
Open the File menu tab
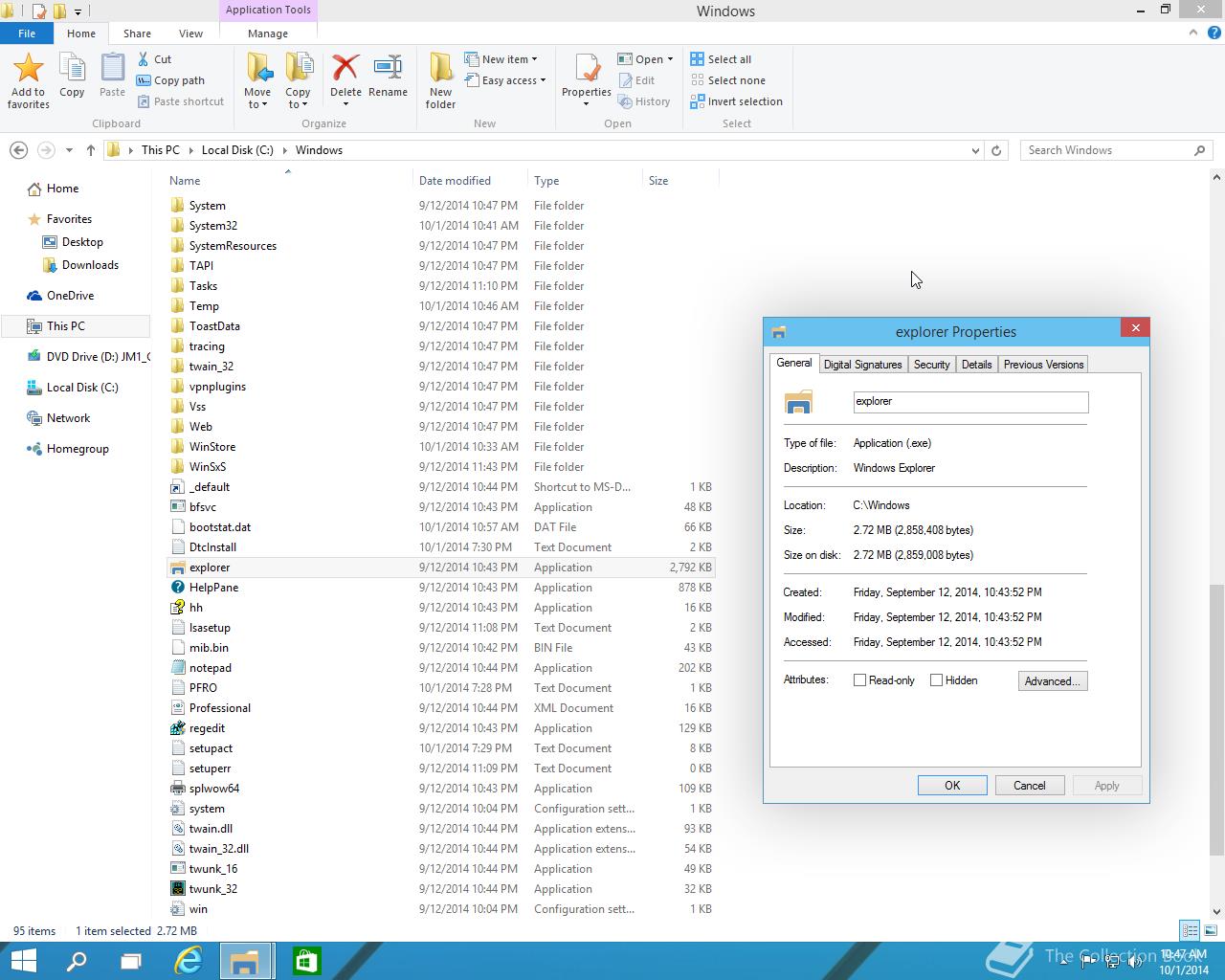point(27,33)
